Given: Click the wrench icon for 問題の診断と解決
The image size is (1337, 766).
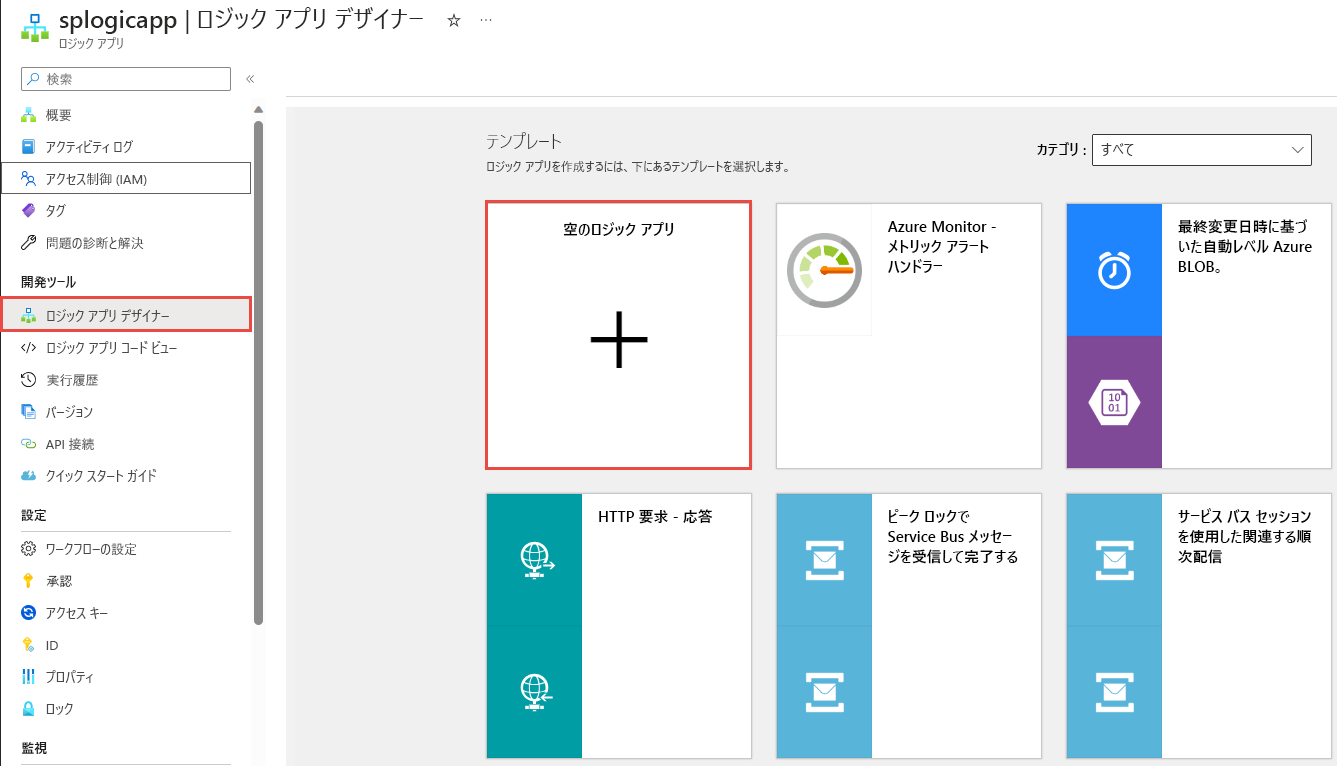Looking at the screenshot, I should tap(29, 243).
